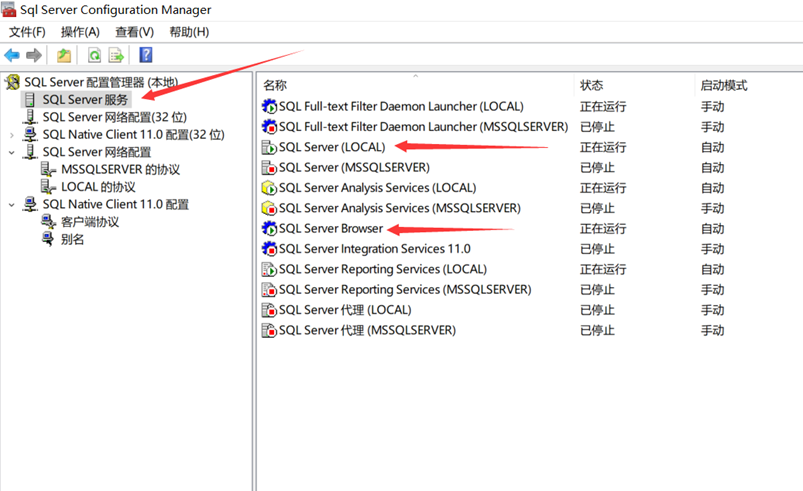803x491 pixels.
Task: Click the Up one level toolbar icon
Action: click(x=64, y=55)
